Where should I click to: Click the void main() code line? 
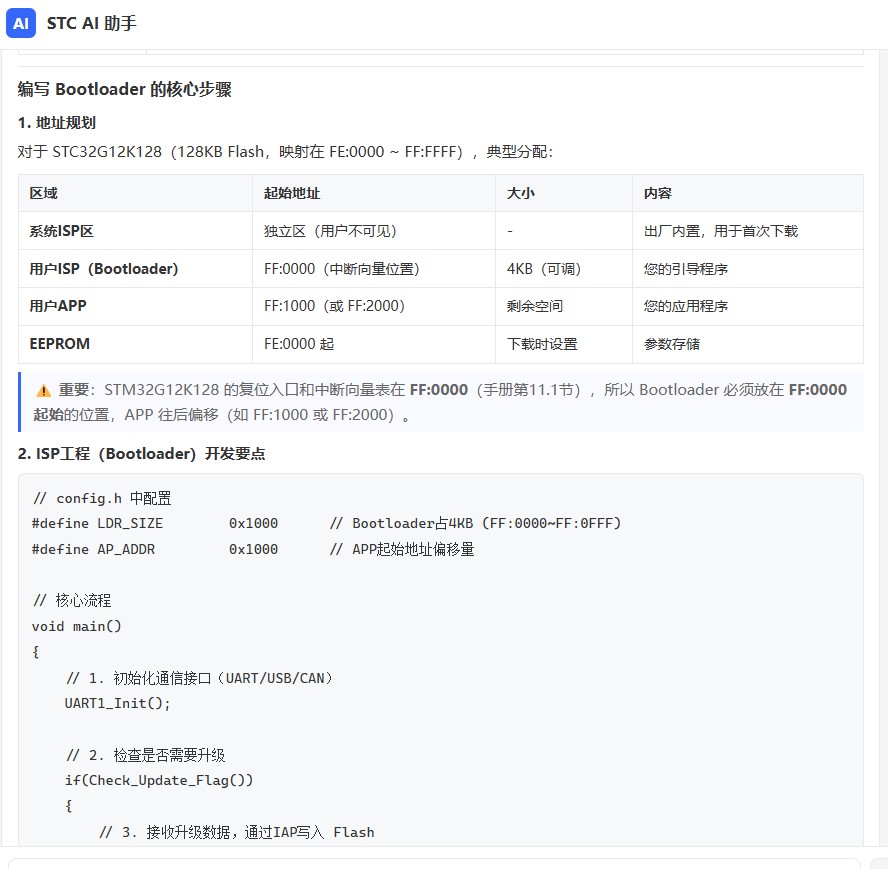click(76, 627)
